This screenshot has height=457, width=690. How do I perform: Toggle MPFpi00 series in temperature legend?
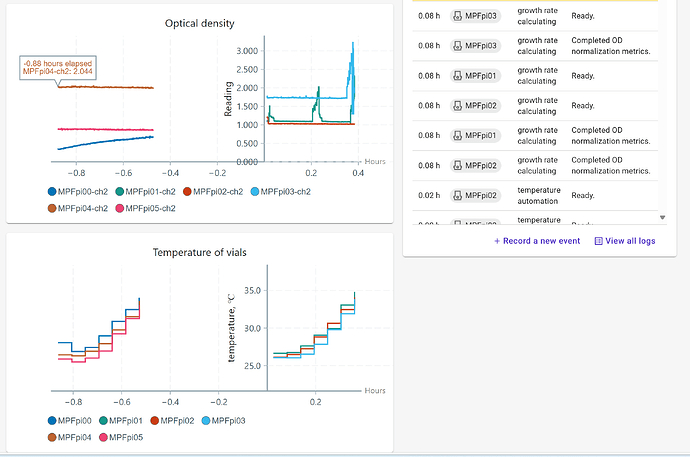[70, 421]
